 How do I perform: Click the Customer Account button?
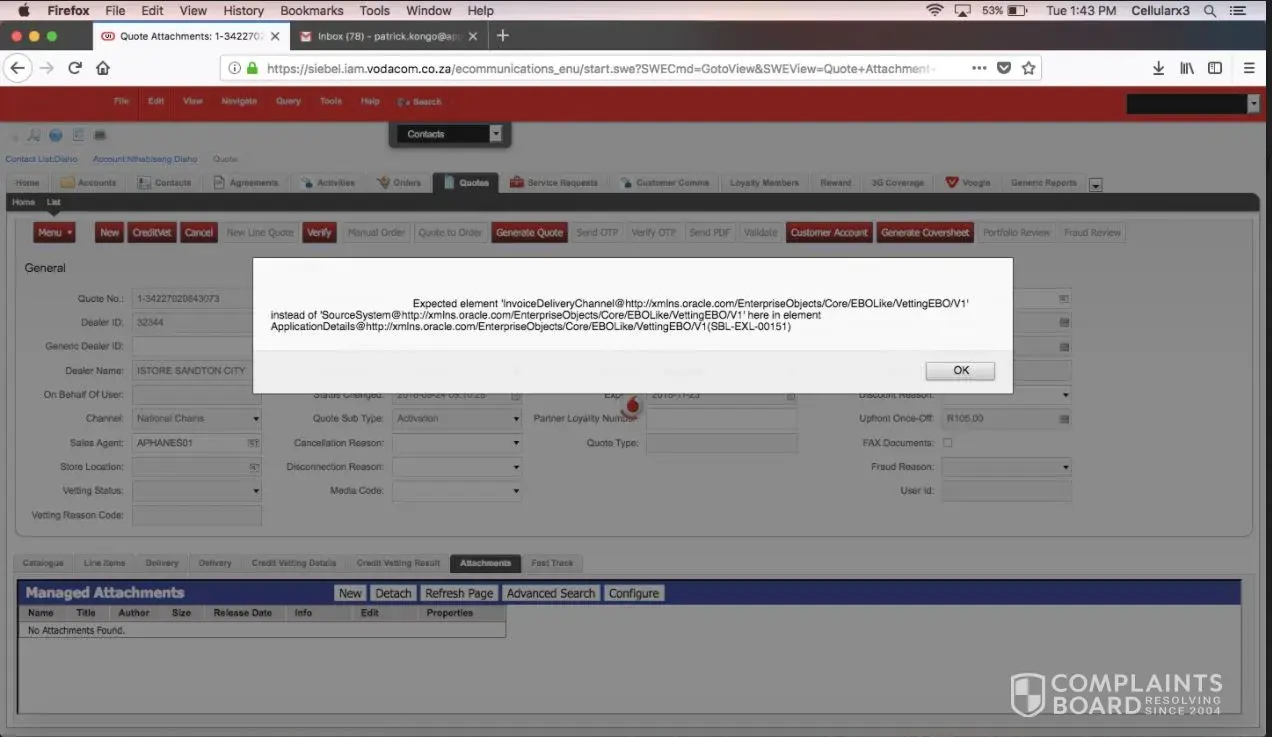829,232
